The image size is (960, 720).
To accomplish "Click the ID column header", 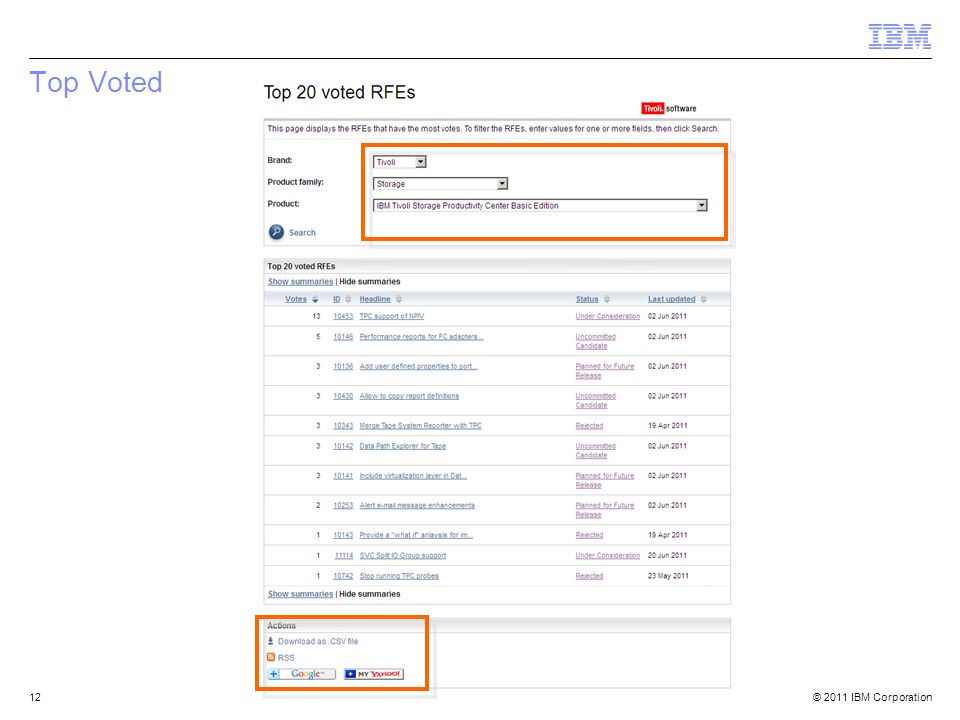I will 337,299.
